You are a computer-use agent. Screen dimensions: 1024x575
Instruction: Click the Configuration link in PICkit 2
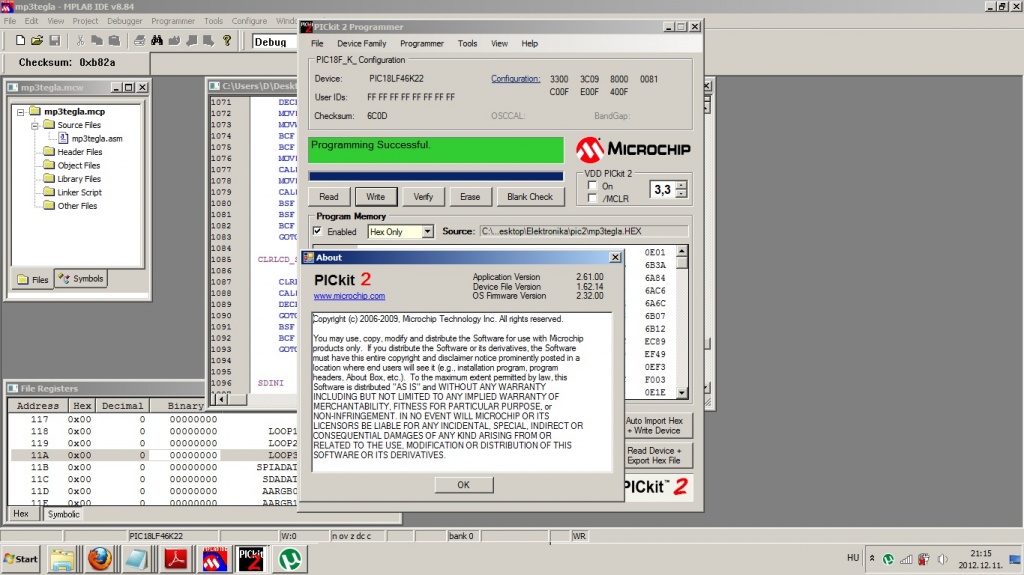515,78
